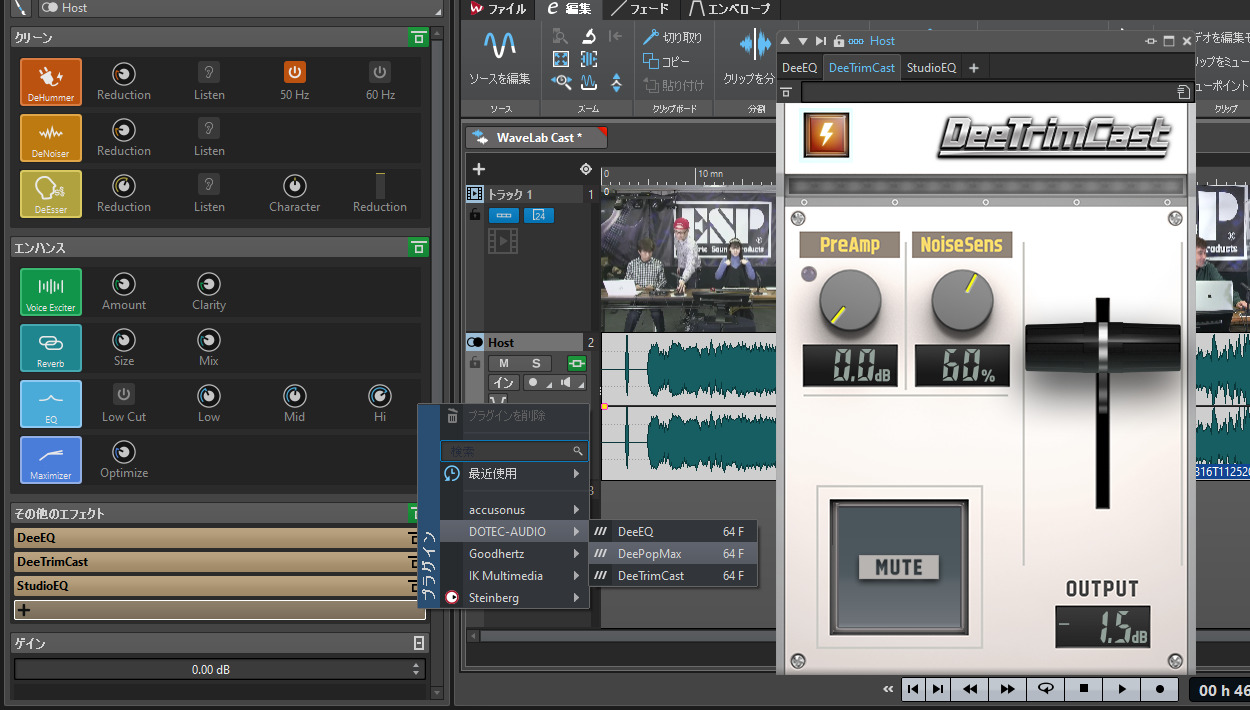
Task: Click the DeTrimCast lightning power button
Action: coord(826,135)
